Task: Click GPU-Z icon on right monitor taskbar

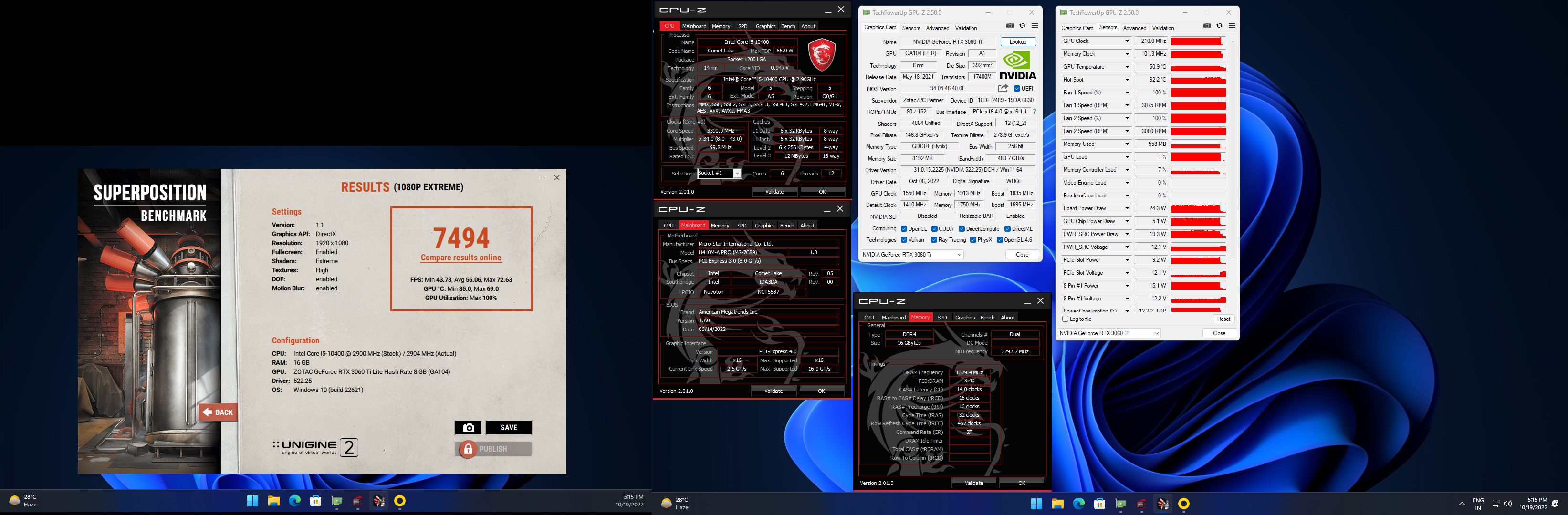Action: (x=1120, y=504)
